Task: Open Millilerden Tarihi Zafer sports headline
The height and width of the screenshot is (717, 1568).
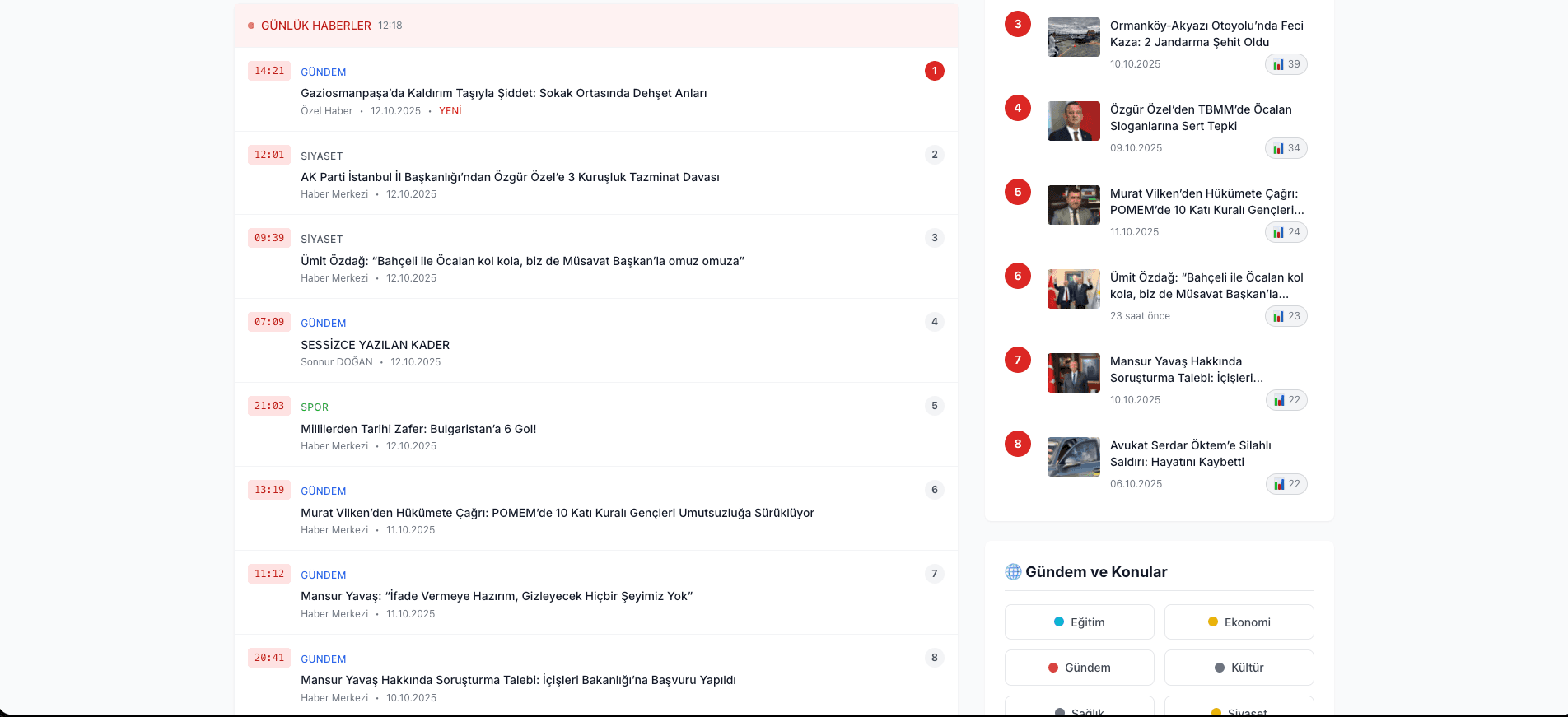Action: click(x=418, y=429)
